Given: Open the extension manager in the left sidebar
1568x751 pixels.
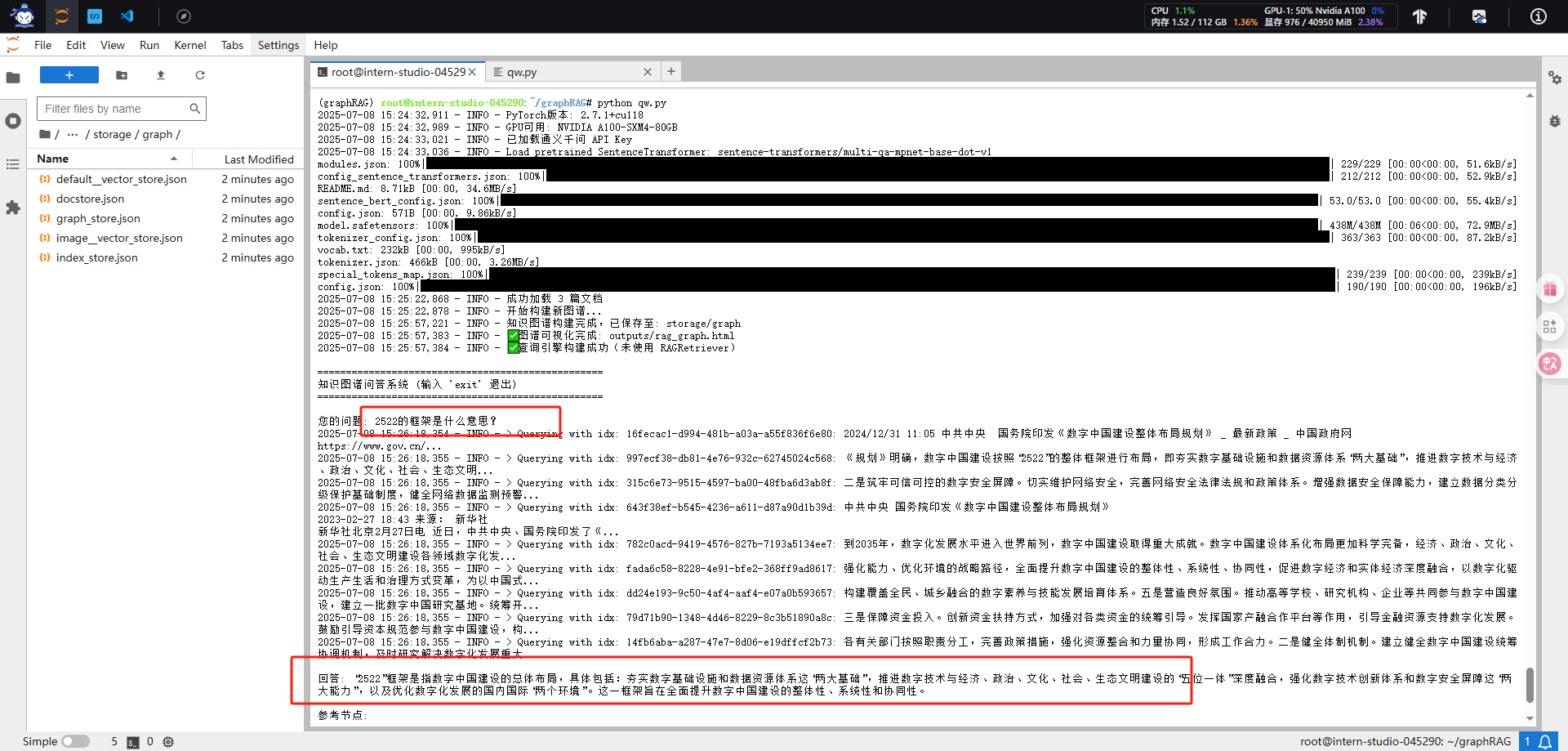Looking at the screenshot, I should pyautogui.click(x=13, y=208).
